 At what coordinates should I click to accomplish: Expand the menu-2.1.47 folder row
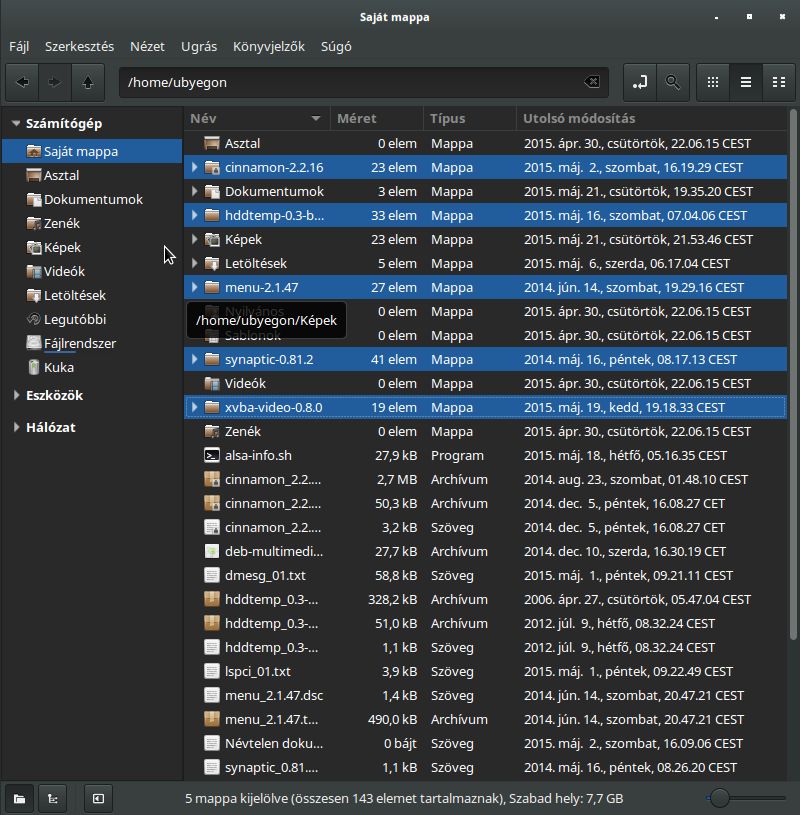(194, 287)
